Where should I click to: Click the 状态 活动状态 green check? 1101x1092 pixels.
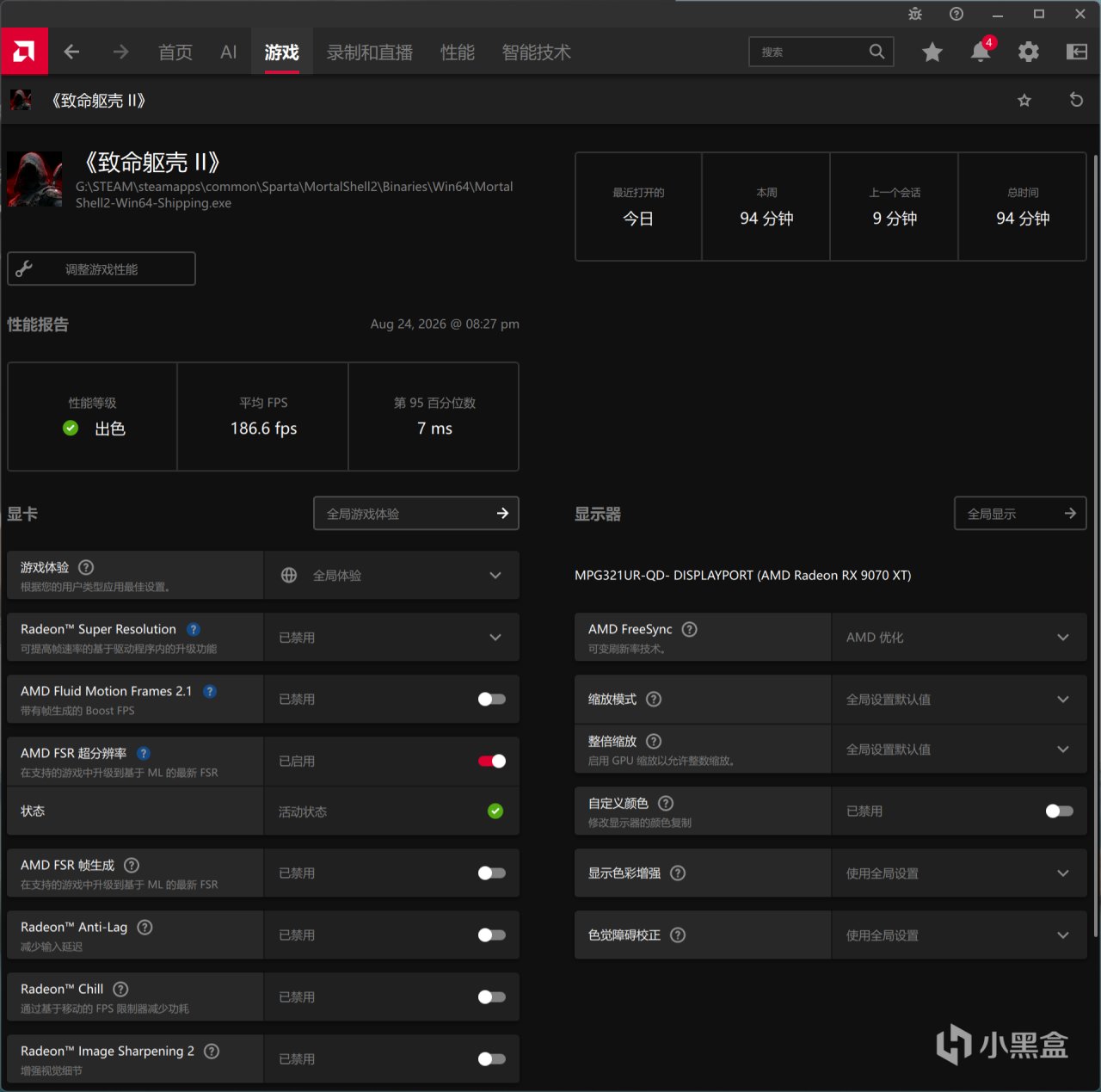point(495,811)
